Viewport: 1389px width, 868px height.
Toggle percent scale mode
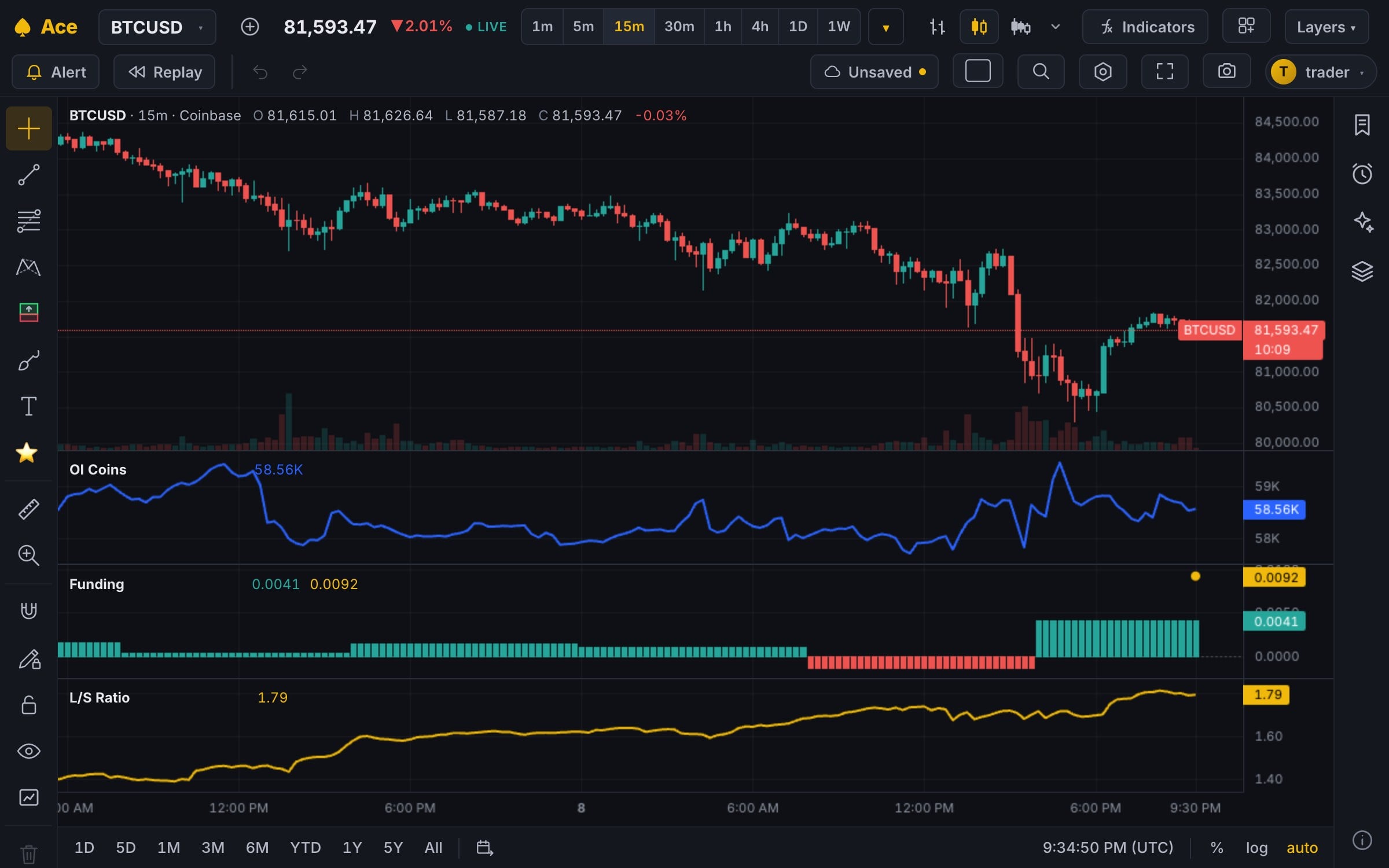(1217, 848)
